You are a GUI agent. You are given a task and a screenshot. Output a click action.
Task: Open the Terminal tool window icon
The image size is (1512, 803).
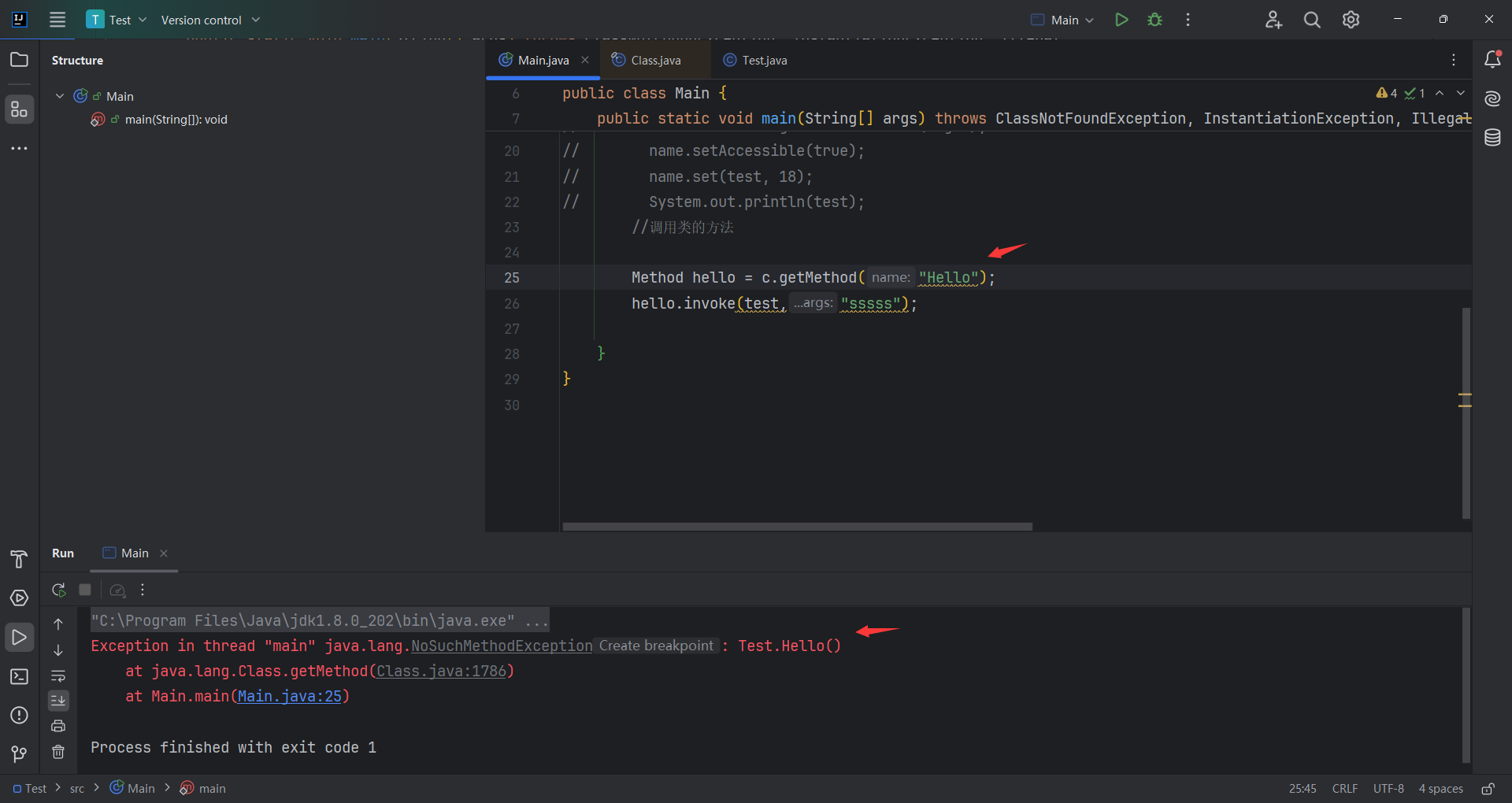click(19, 676)
